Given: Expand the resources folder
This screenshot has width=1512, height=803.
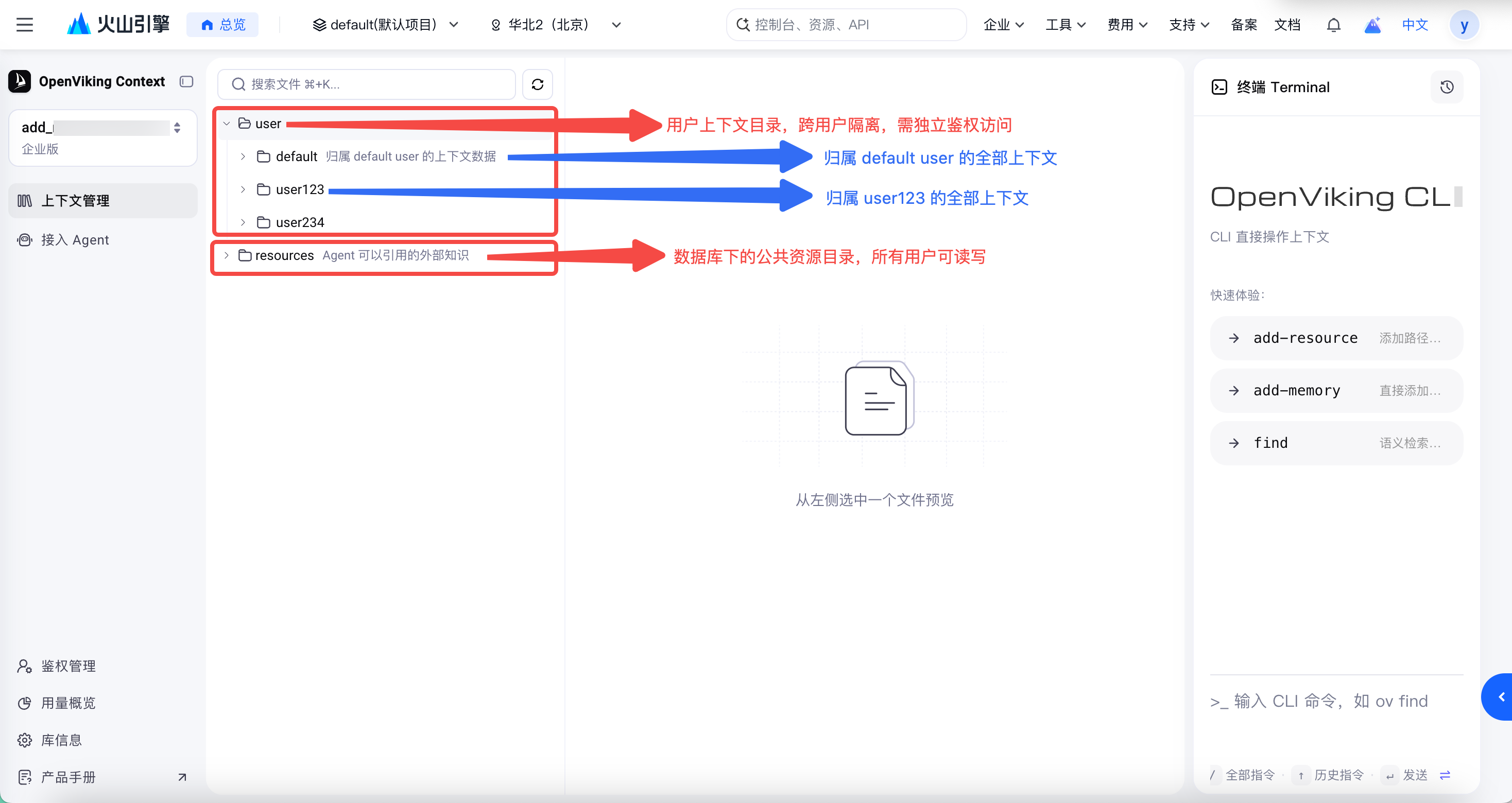Looking at the screenshot, I should pyautogui.click(x=227, y=255).
